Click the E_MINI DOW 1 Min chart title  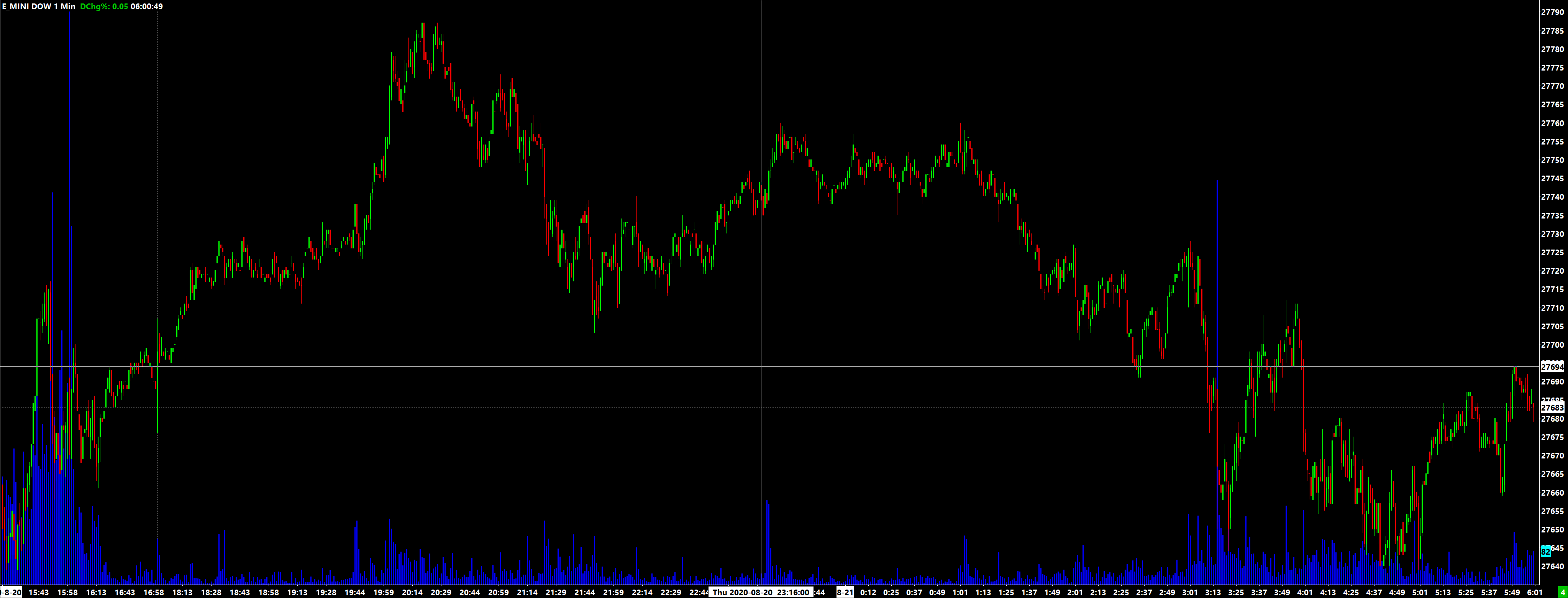pyautogui.click(x=39, y=7)
